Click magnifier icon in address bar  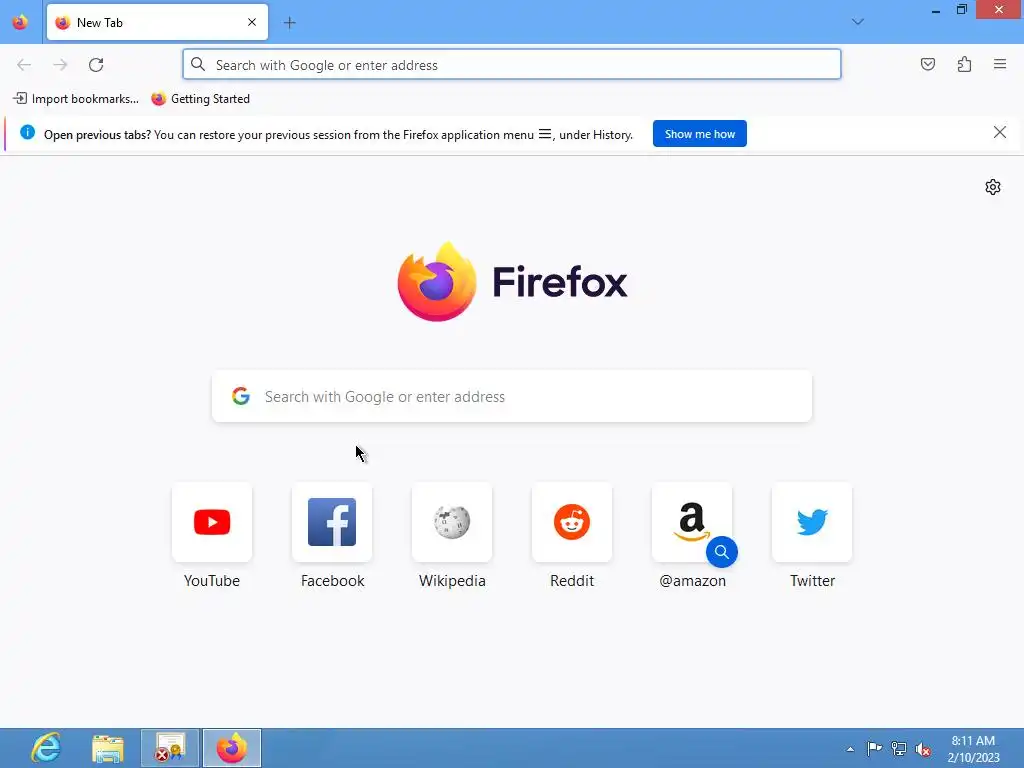pyautogui.click(x=198, y=64)
